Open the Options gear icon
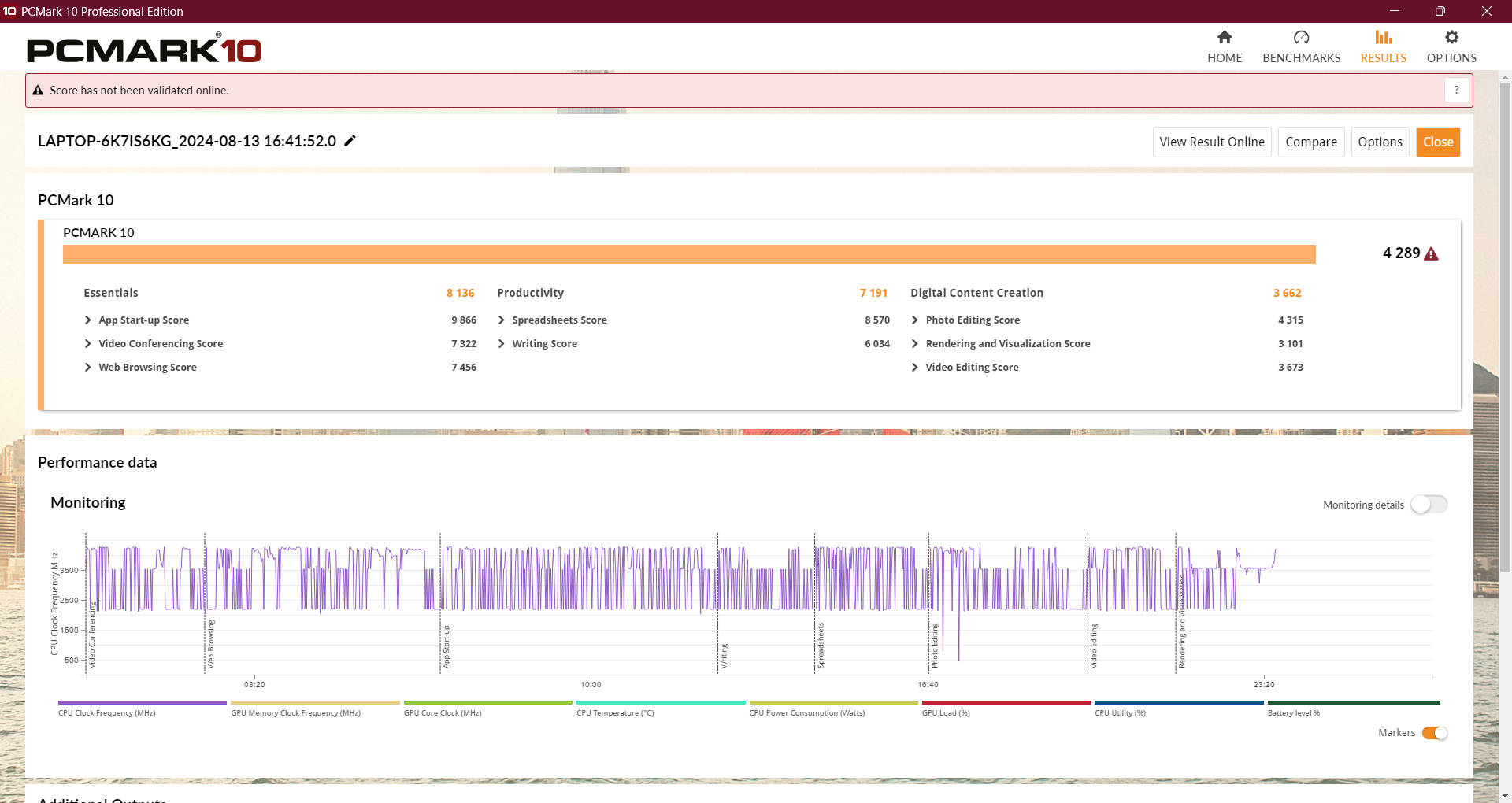Image resolution: width=1512 pixels, height=803 pixels. pos(1451,37)
